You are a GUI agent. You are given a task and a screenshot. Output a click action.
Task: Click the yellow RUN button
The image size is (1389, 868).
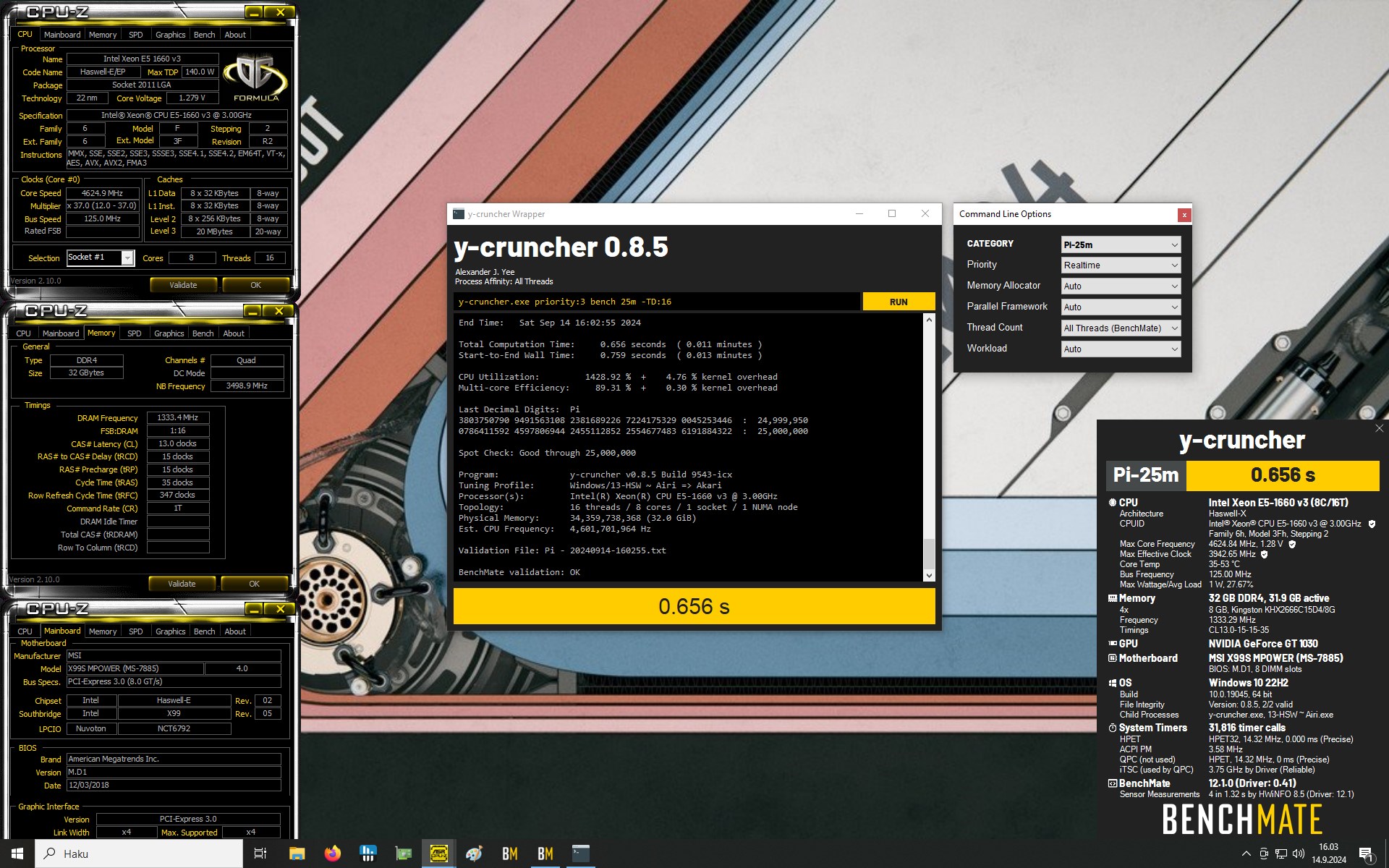899,302
